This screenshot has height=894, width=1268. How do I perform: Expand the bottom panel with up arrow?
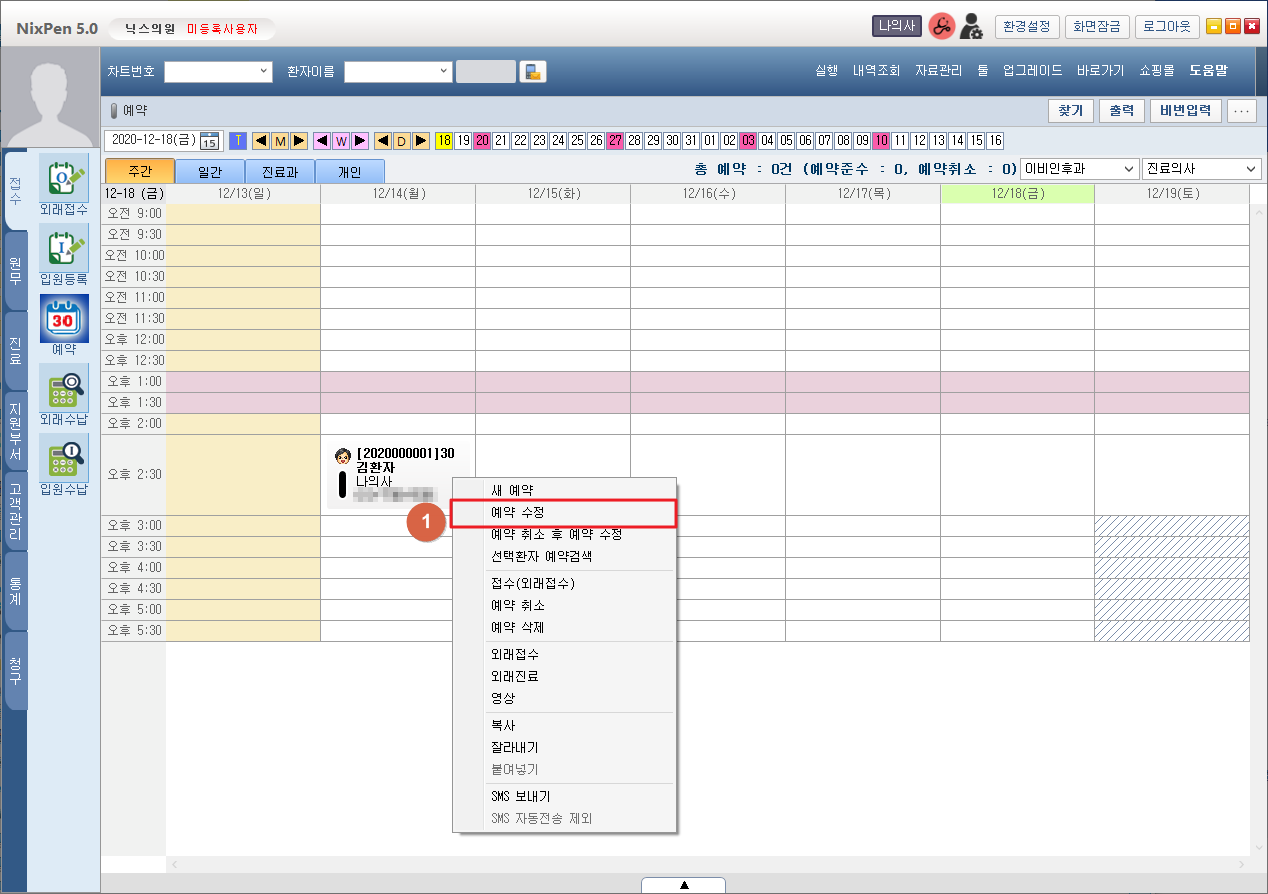684,885
